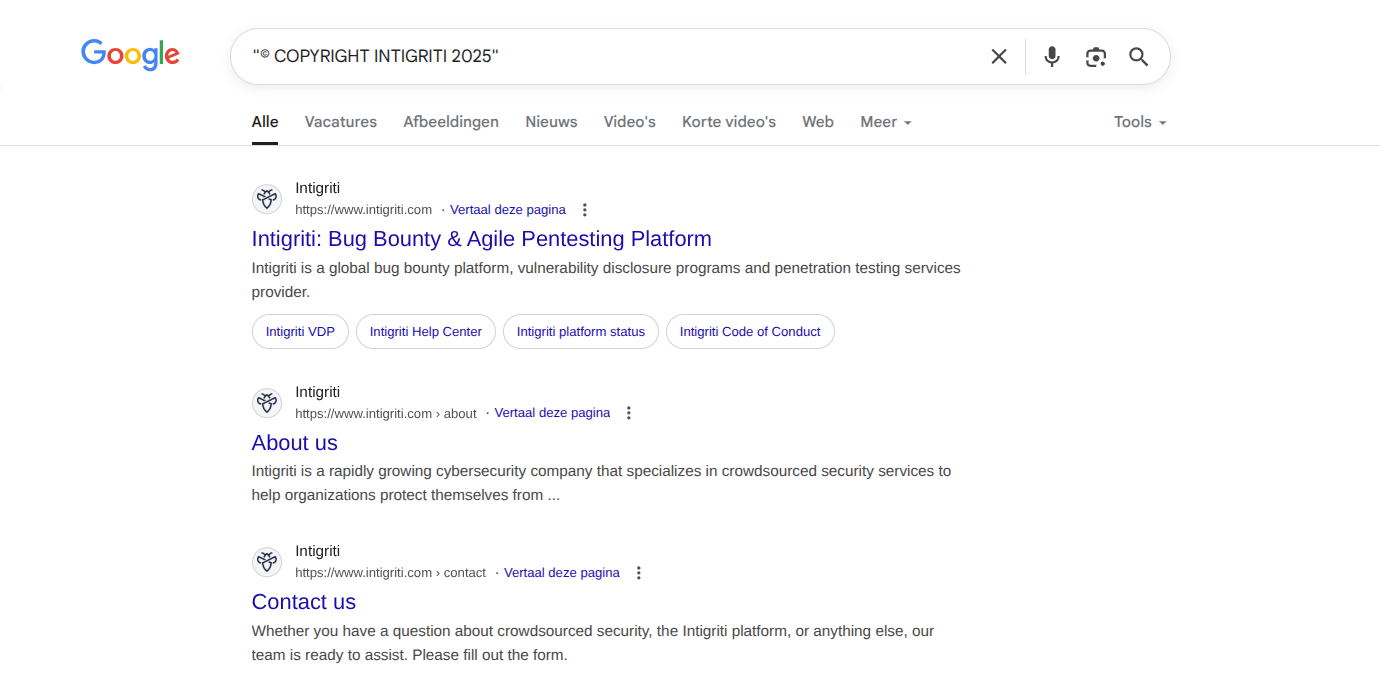Open search by image camera icon
1380x689 pixels.
click(1096, 57)
